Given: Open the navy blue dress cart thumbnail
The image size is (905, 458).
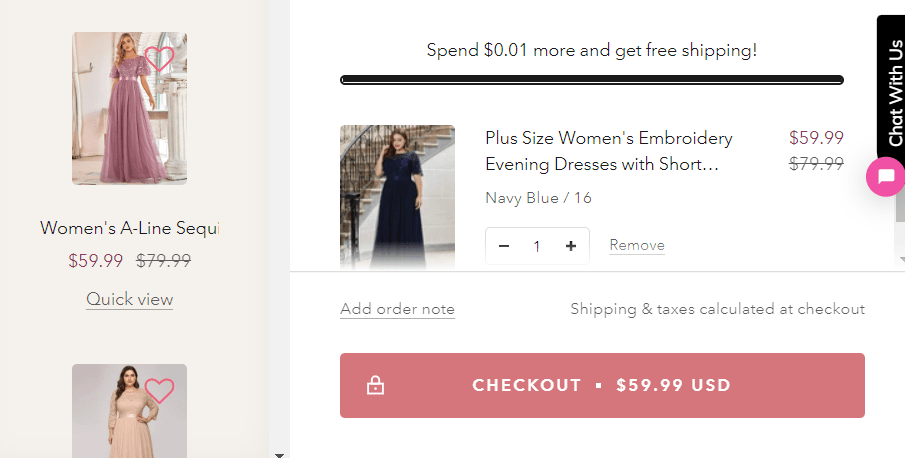Looking at the screenshot, I should (397, 196).
